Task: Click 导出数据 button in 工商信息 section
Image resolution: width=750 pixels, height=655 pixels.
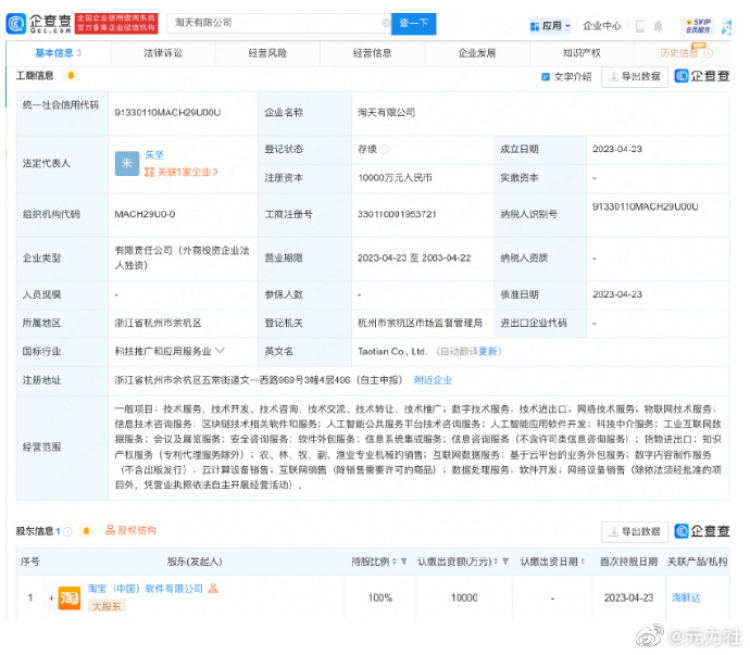Action: click(x=635, y=77)
